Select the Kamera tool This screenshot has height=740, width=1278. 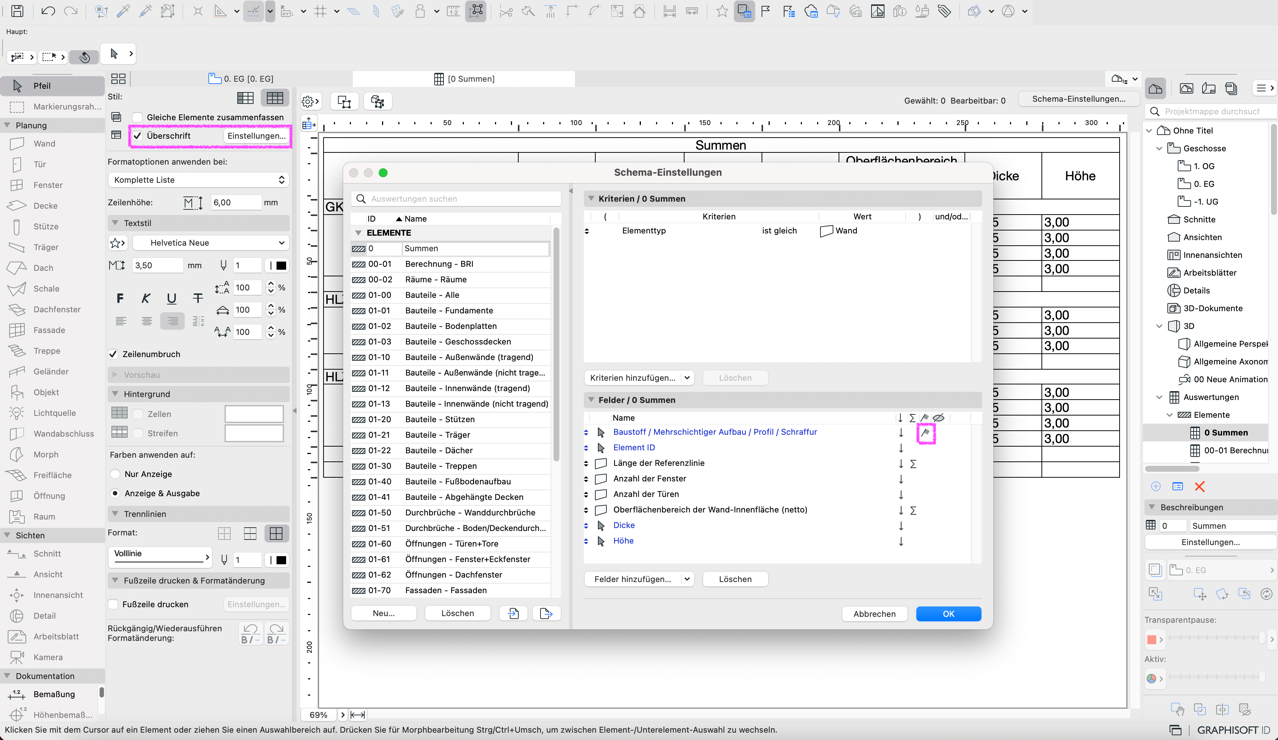pyautogui.click(x=52, y=657)
